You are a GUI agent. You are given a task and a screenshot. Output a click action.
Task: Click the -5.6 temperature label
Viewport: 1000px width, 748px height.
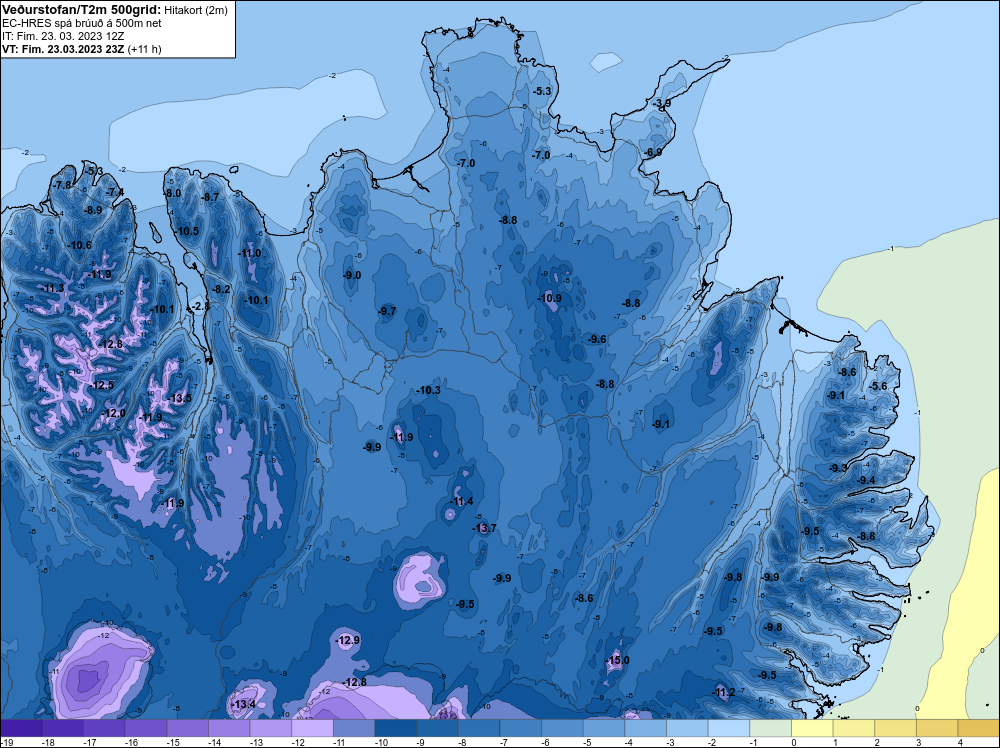point(879,386)
